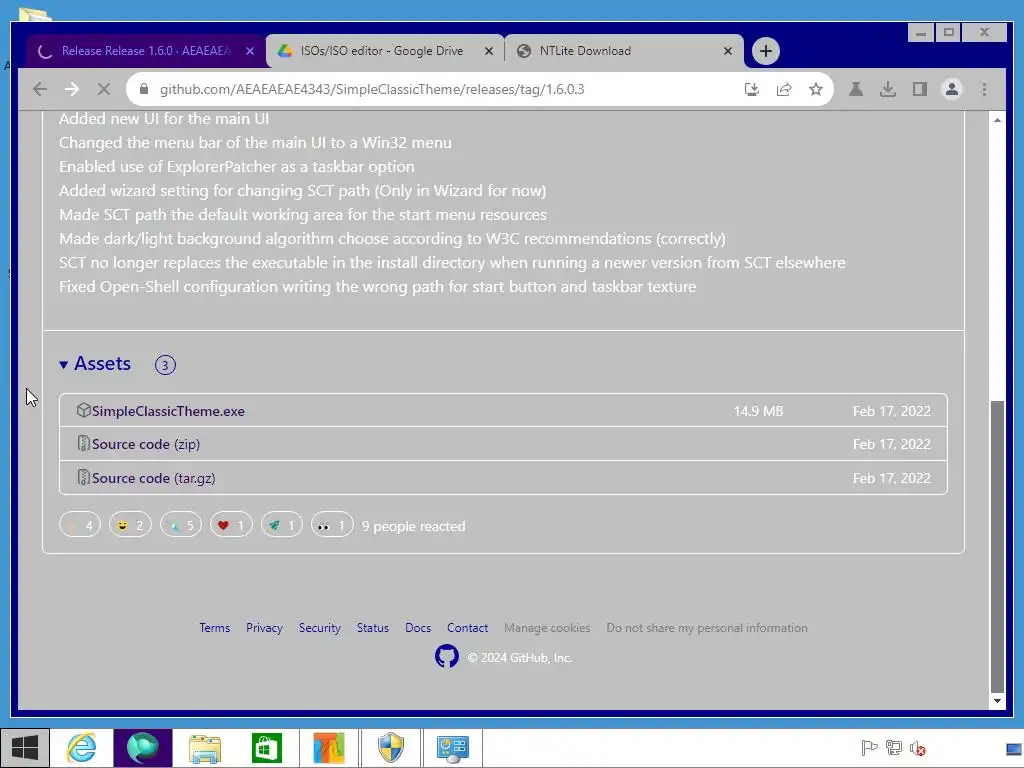The width and height of the screenshot is (1024, 768).
Task: Open the profile avatar icon
Action: click(952, 89)
